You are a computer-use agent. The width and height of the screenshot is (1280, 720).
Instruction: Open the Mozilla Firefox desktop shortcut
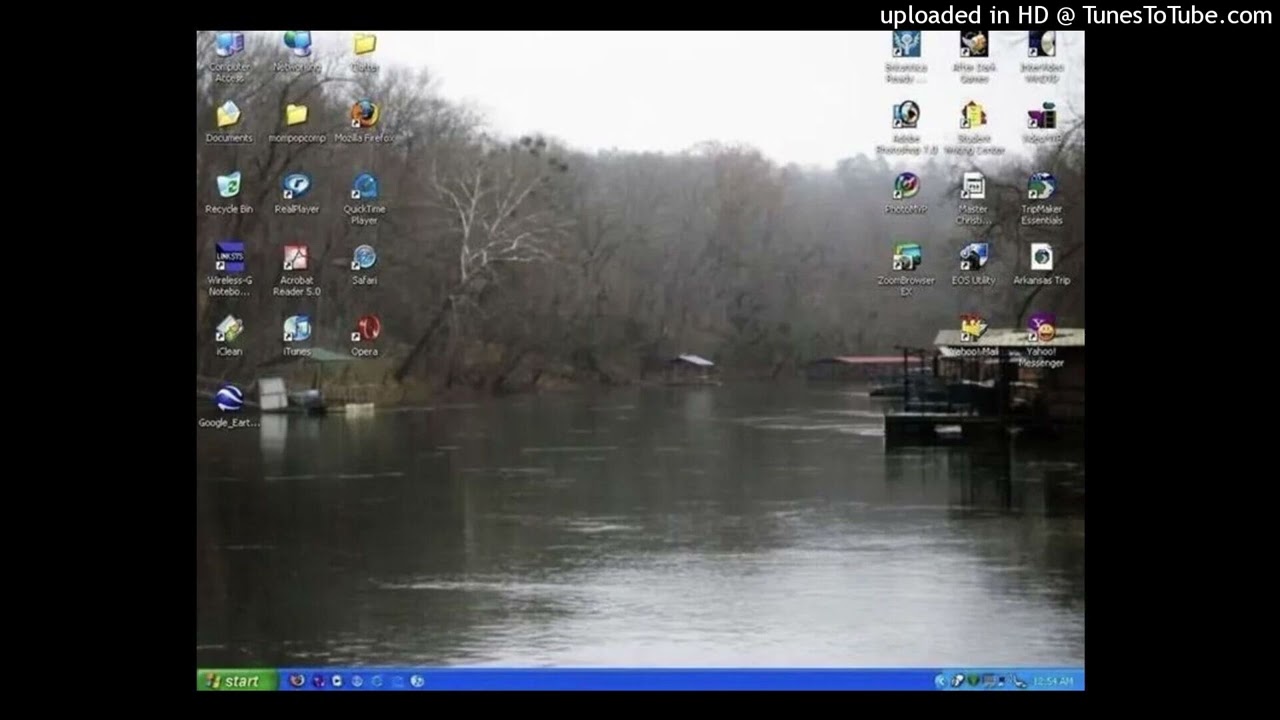pos(364,123)
